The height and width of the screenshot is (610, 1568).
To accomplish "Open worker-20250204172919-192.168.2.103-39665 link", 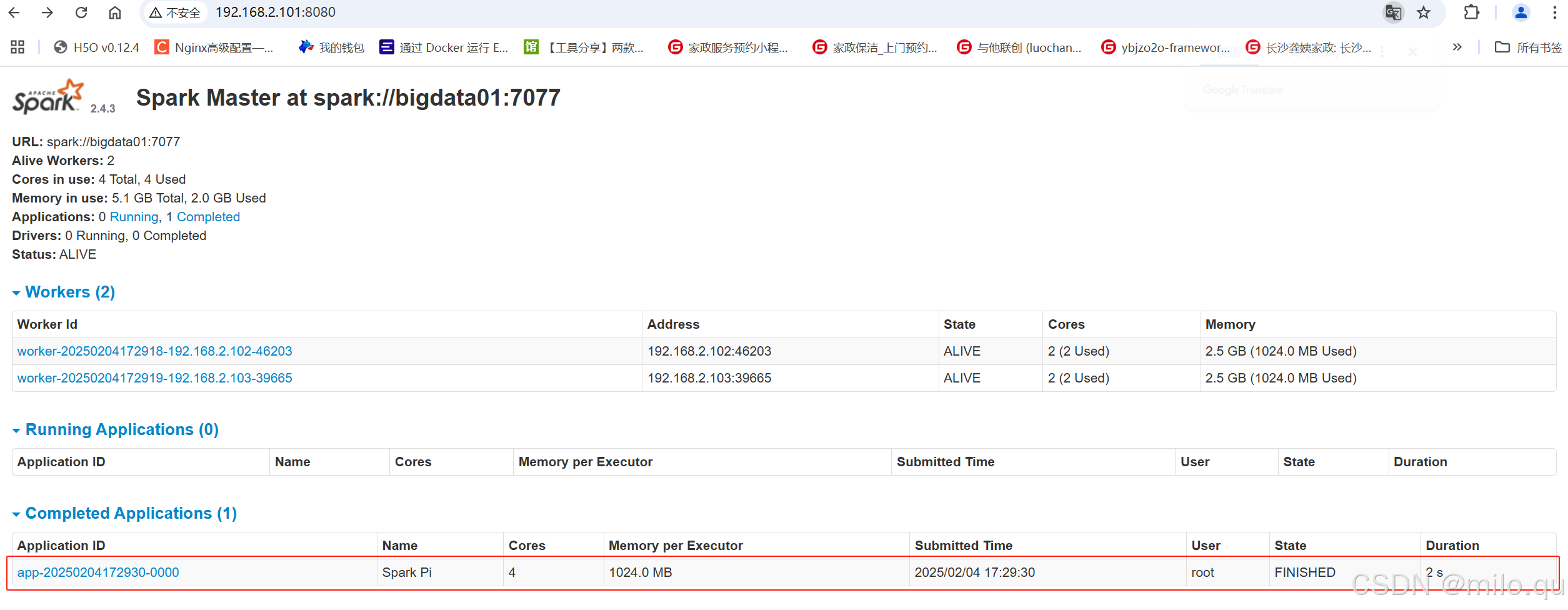I will click(154, 378).
